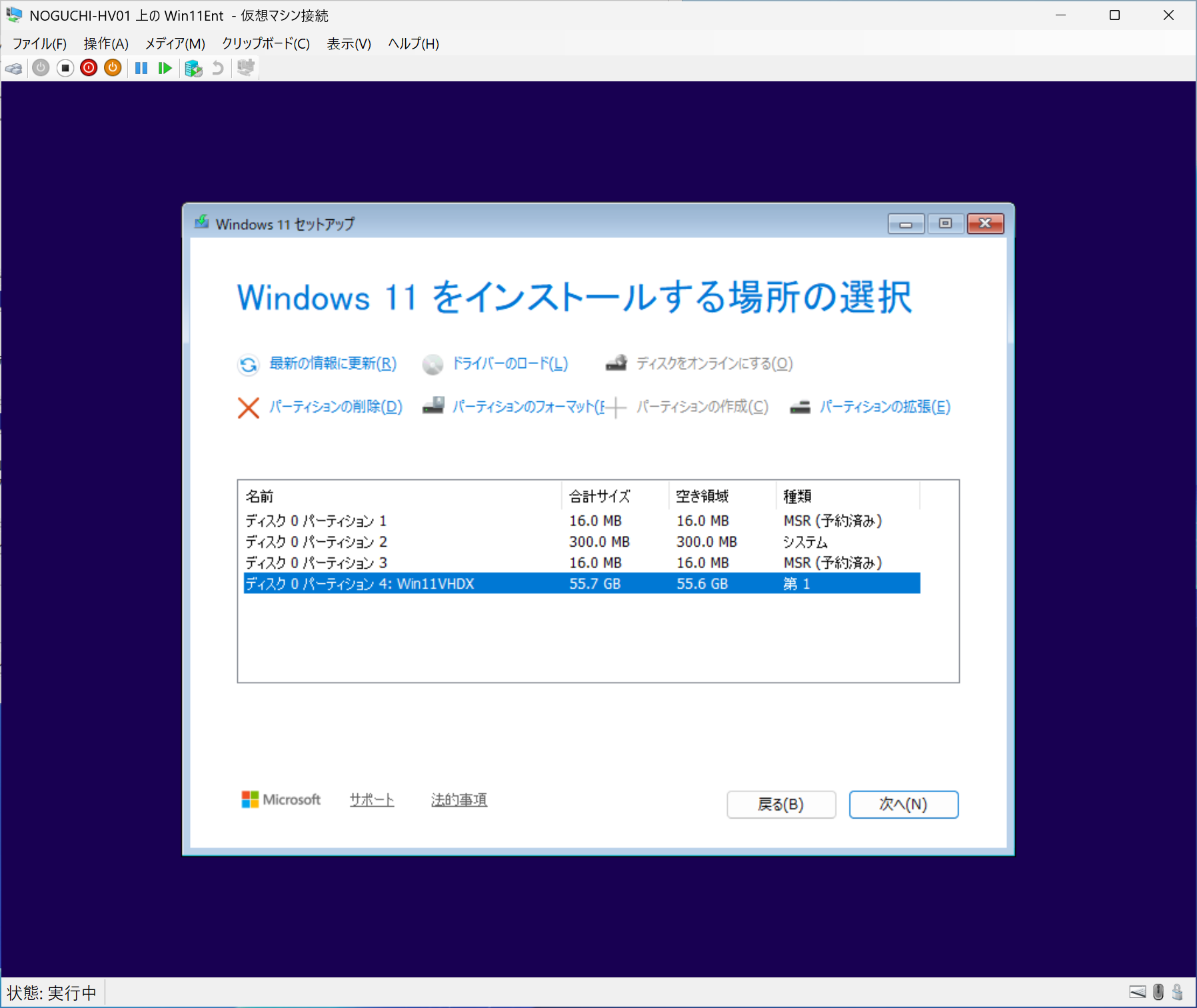Open the クリップボード(C) menu

click(x=266, y=44)
